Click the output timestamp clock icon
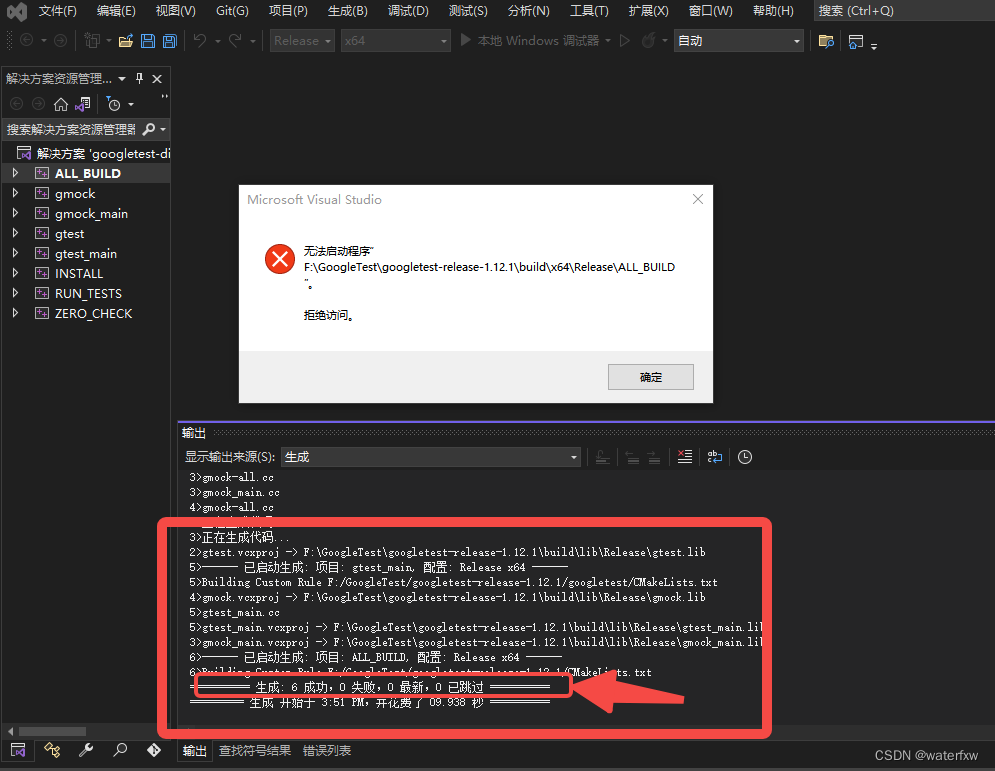 pyautogui.click(x=745, y=457)
